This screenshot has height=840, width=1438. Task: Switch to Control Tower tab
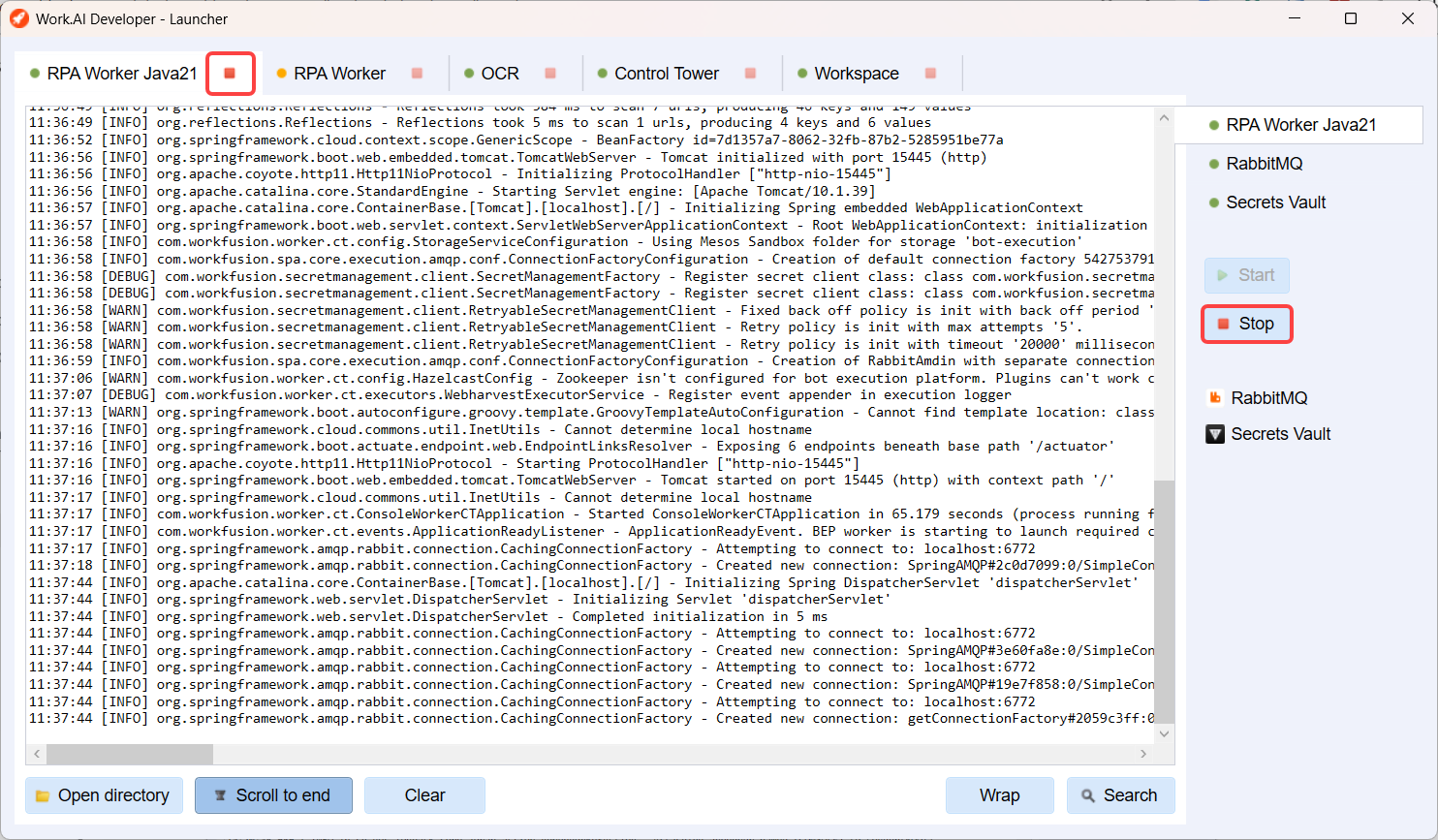click(x=667, y=74)
